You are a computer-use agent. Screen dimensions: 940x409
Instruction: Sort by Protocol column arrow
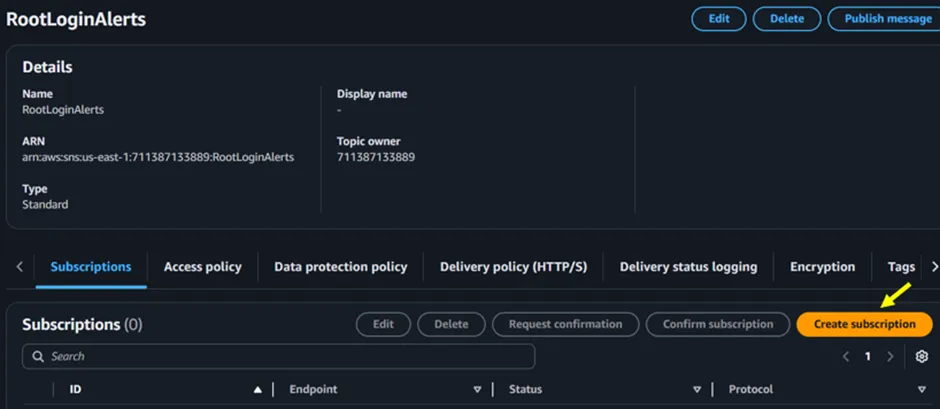[922, 390]
